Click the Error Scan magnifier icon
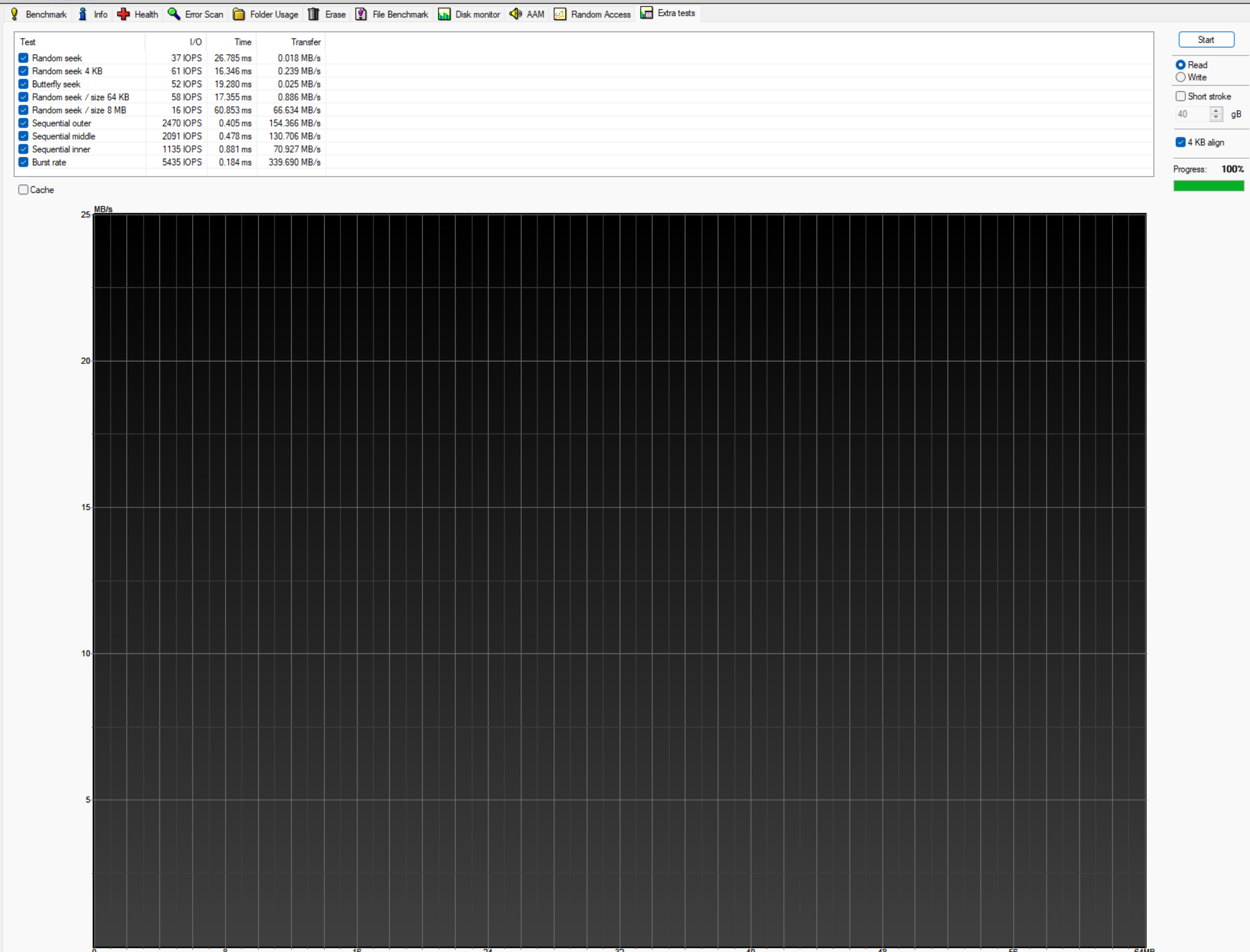This screenshot has height=952, width=1250. pyautogui.click(x=174, y=14)
